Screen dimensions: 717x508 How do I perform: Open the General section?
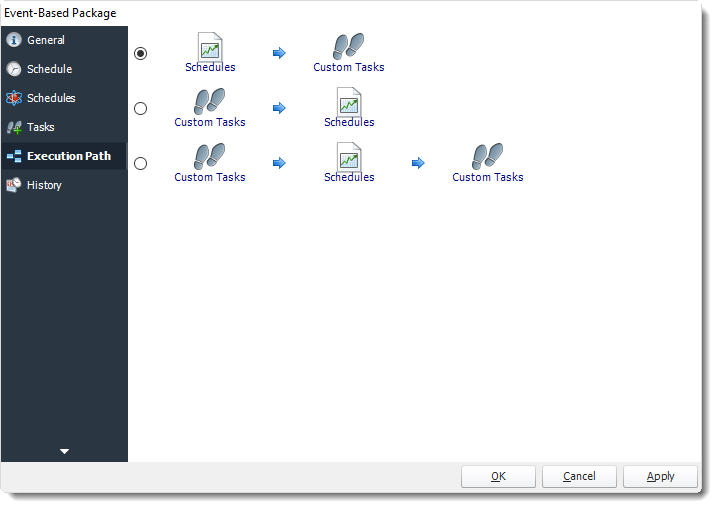tap(64, 40)
